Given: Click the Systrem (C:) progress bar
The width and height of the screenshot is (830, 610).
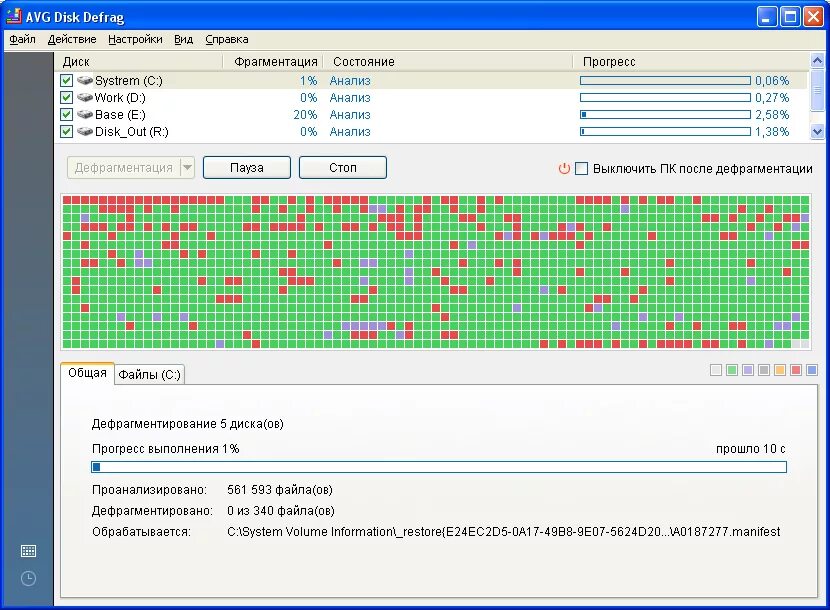Looking at the screenshot, I should pyautogui.click(x=665, y=80).
